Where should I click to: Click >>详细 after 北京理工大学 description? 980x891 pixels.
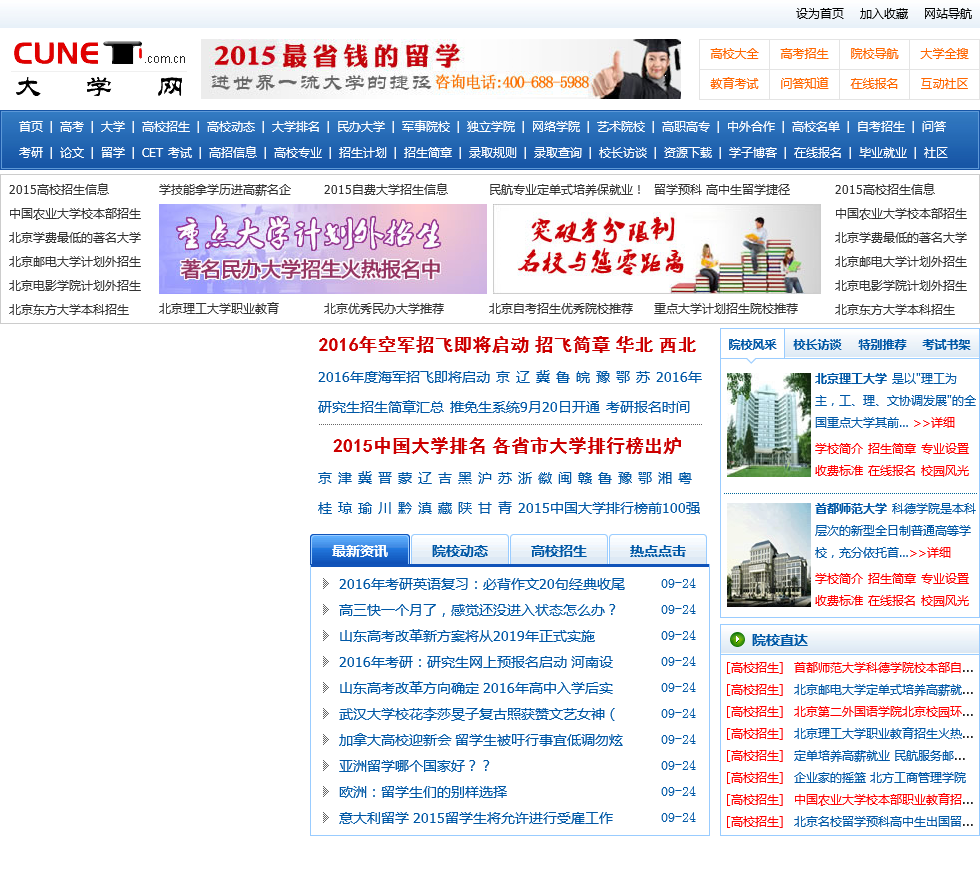[x=934, y=423]
